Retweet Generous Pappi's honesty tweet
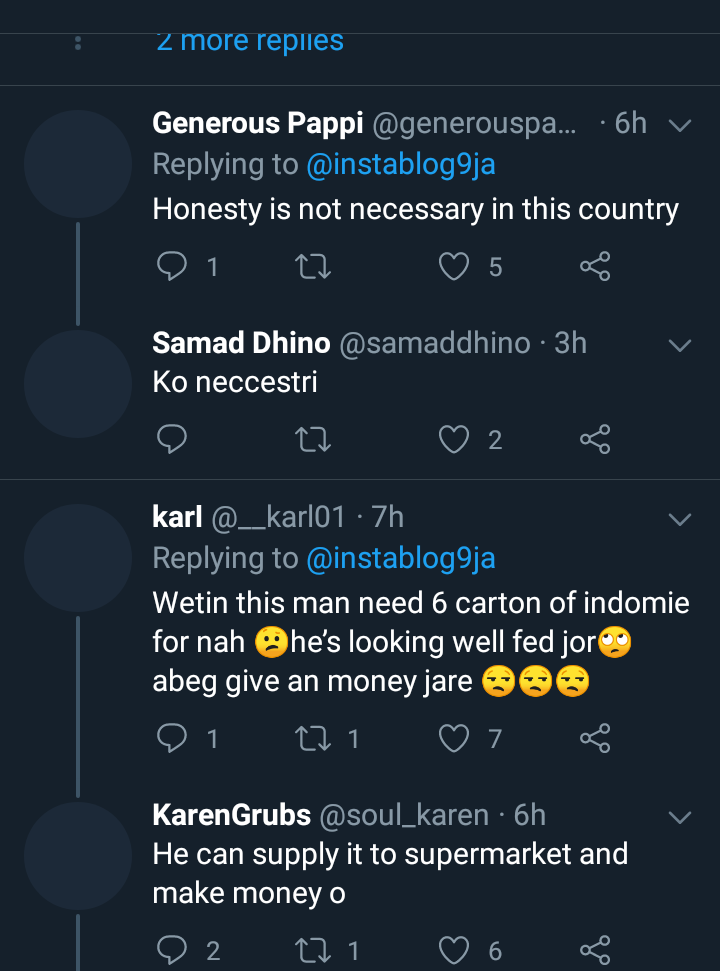The image size is (720, 971). pos(314,266)
